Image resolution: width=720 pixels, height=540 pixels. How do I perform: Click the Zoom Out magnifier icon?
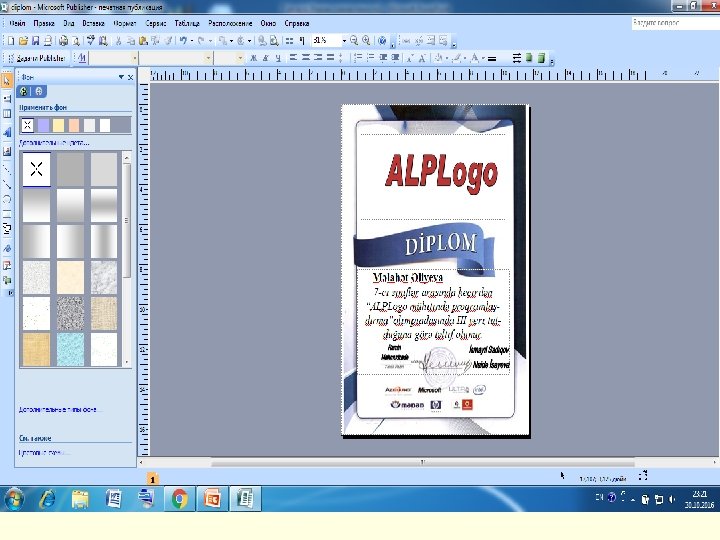(354, 40)
